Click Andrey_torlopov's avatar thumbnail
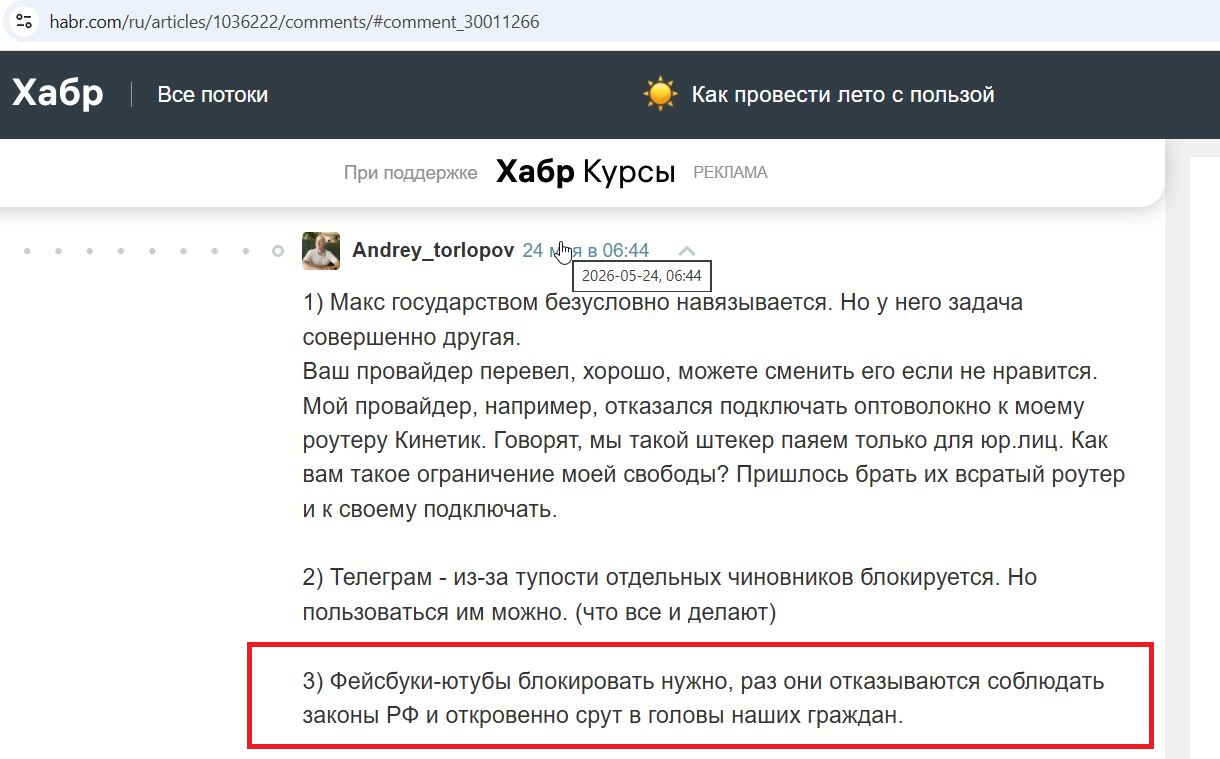 click(321, 250)
